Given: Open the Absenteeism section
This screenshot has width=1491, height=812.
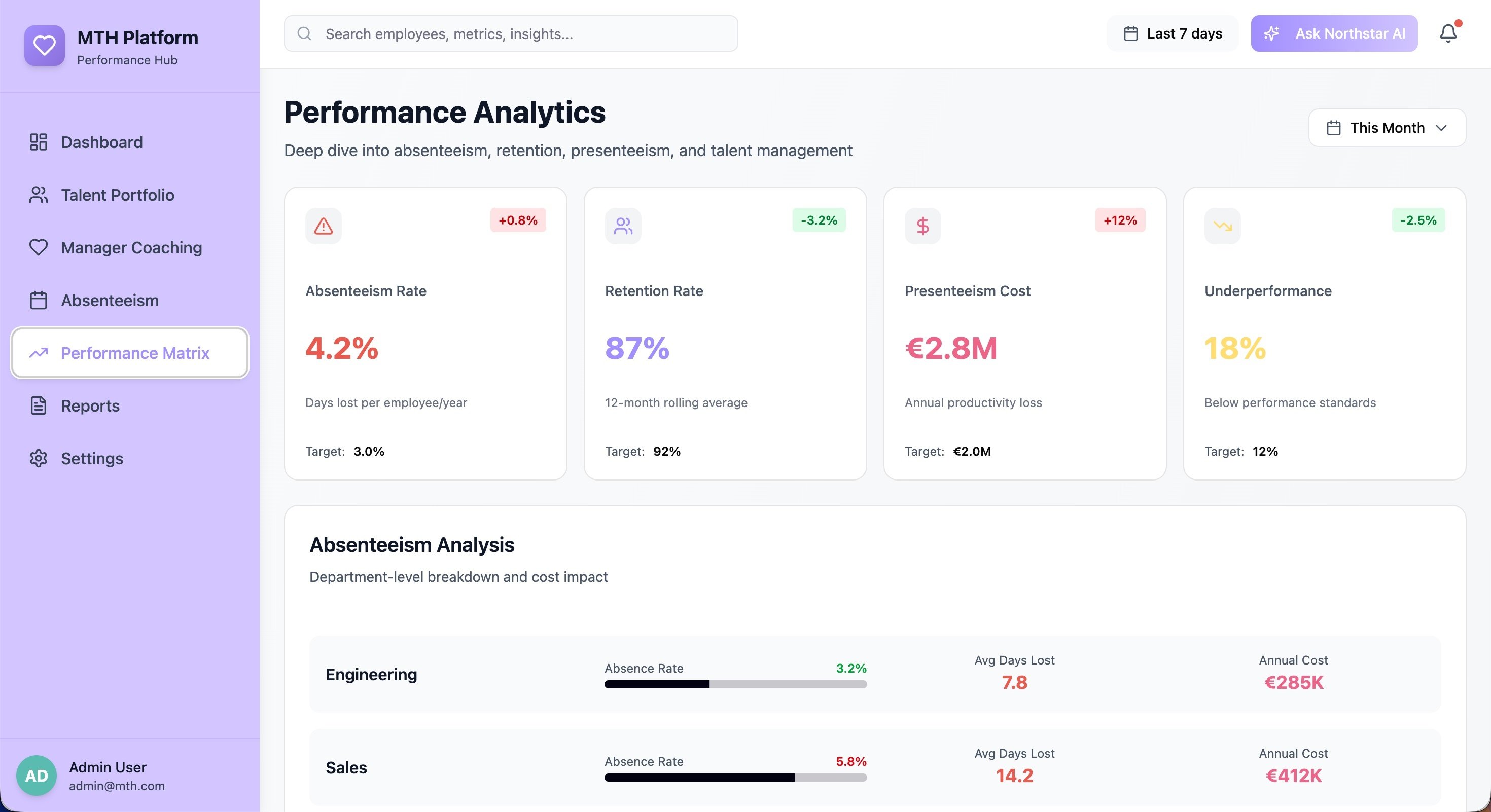Looking at the screenshot, I should 110,300.
